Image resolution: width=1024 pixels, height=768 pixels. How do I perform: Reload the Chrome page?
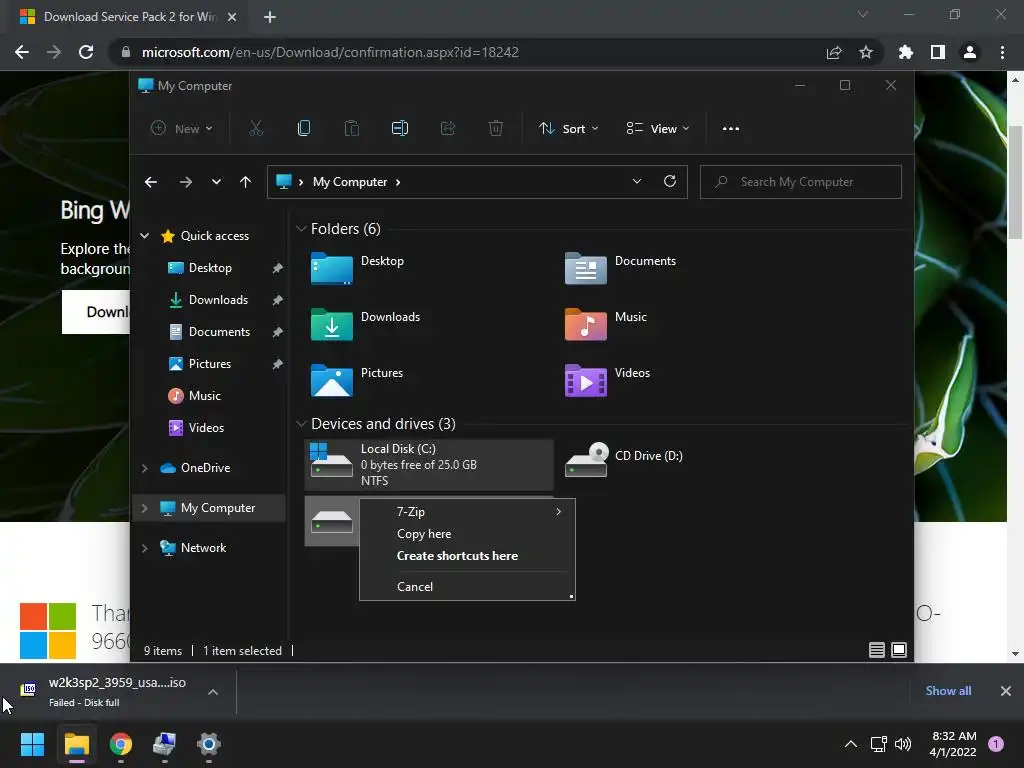coord(86,52)
